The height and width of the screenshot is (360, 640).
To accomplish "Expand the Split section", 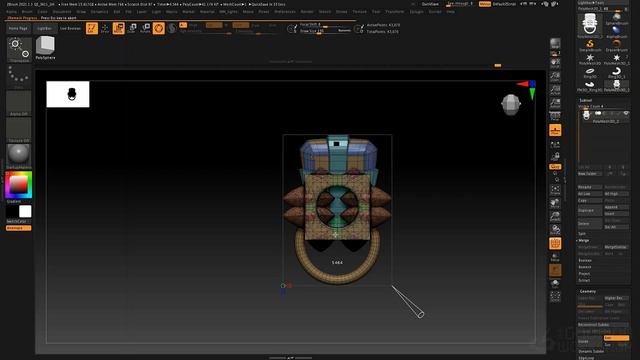I will (x=582, y=234).
